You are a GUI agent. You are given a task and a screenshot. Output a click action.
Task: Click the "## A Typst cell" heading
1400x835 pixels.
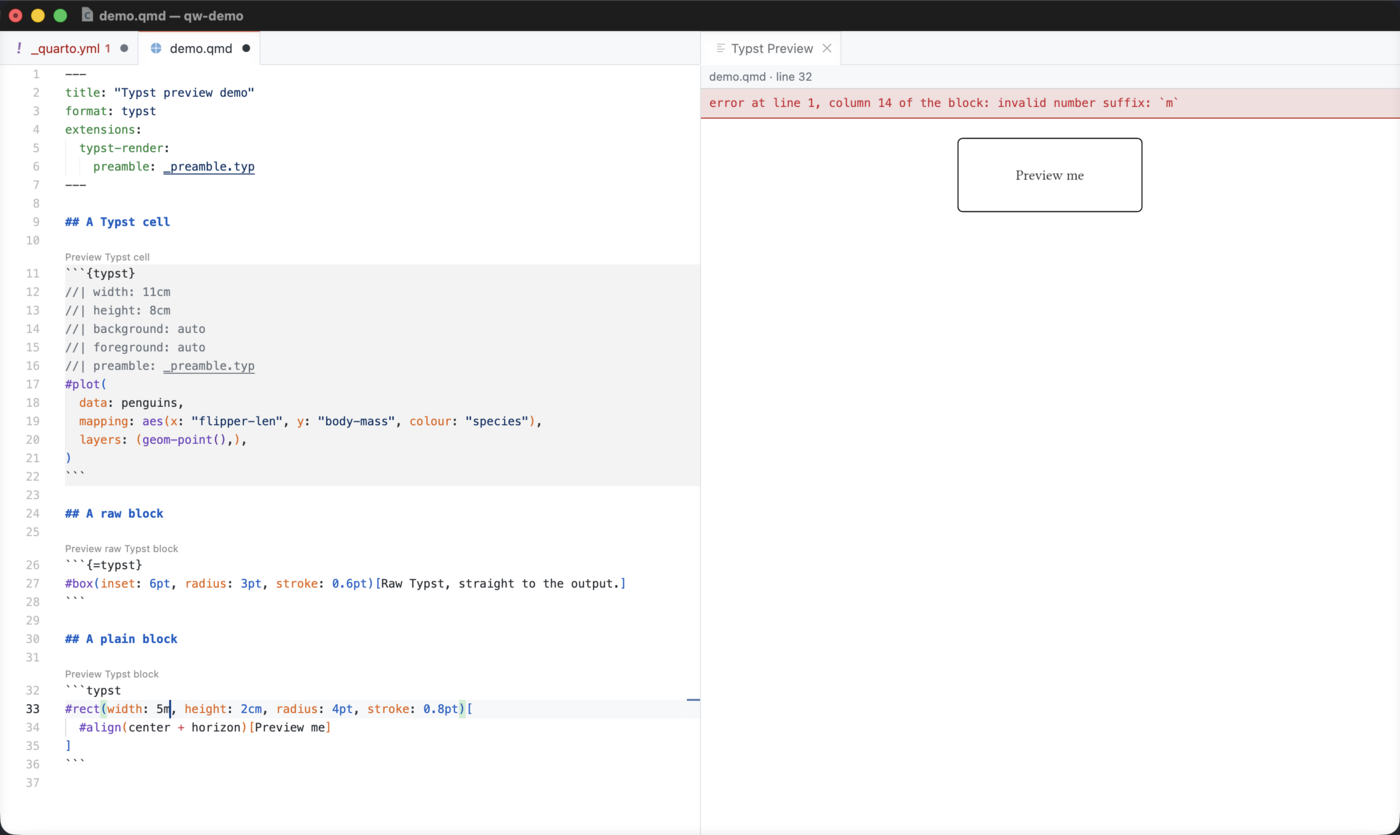[x=117, y=222]
